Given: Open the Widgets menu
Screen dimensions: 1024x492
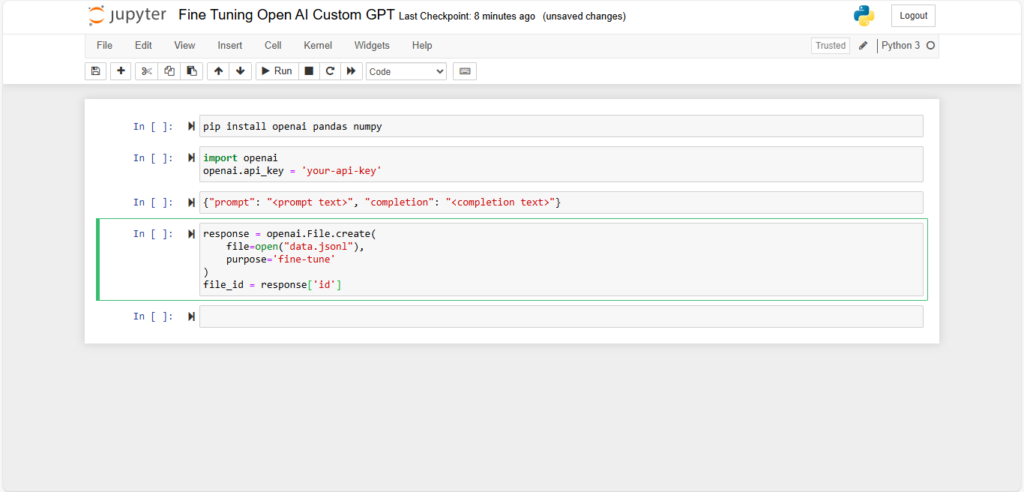Looking at the screenshot, I should [x=372, y=46].
